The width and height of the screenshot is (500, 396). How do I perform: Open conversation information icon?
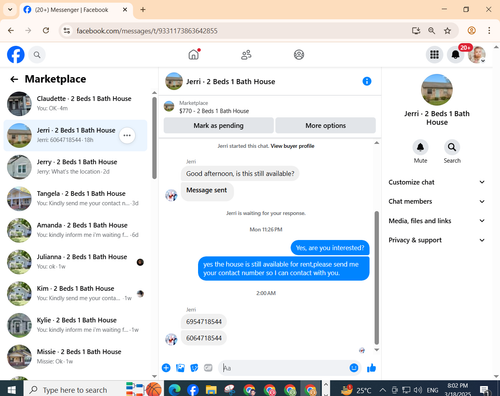click(367, 81)
